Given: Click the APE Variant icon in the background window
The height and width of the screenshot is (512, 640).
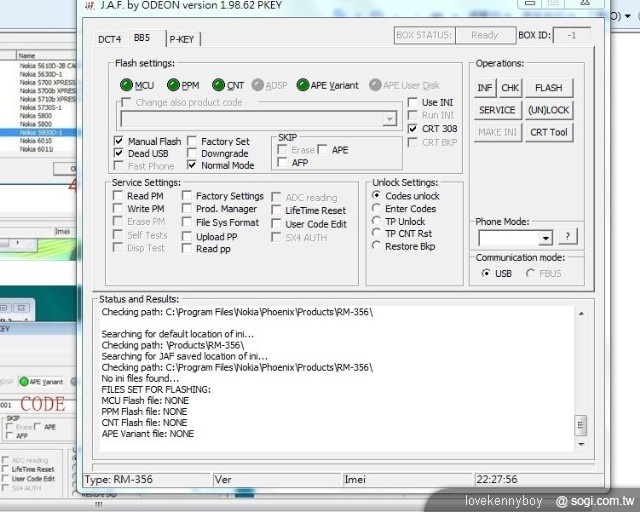Looking at the screenshot, I should tap(24, 382).
